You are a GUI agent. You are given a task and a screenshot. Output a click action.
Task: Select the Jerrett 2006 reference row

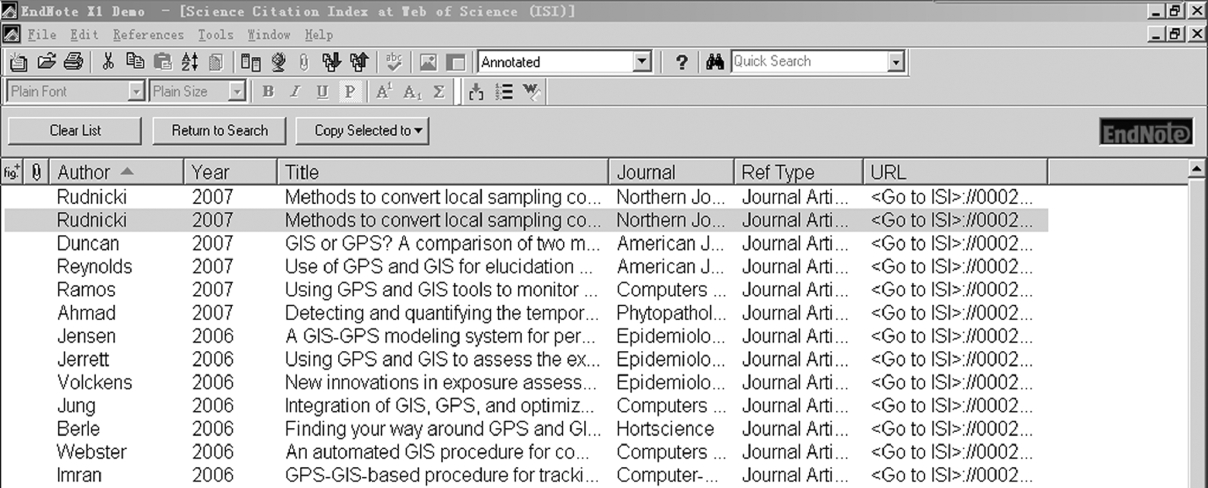(x=526, y=359)
